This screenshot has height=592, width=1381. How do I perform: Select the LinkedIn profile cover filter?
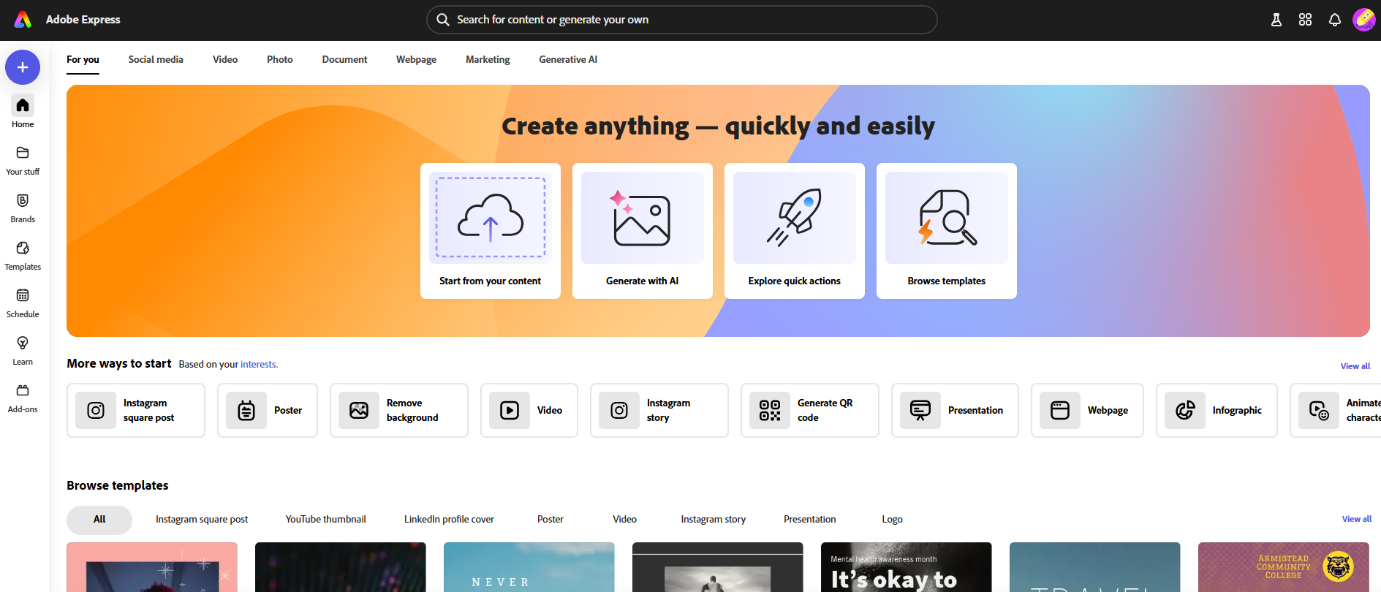coord(449,520)
